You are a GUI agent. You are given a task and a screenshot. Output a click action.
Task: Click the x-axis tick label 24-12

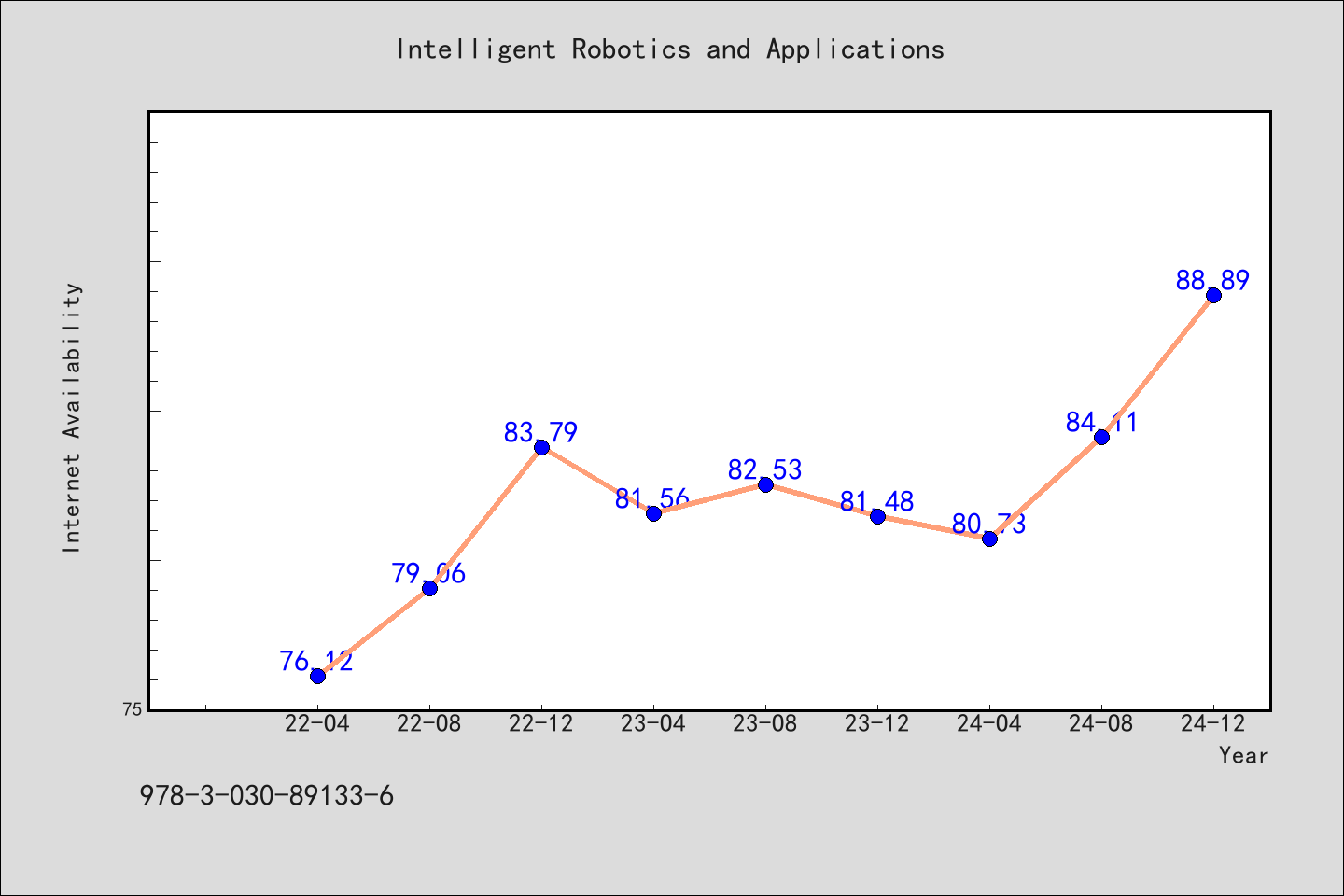[1213, 724]
